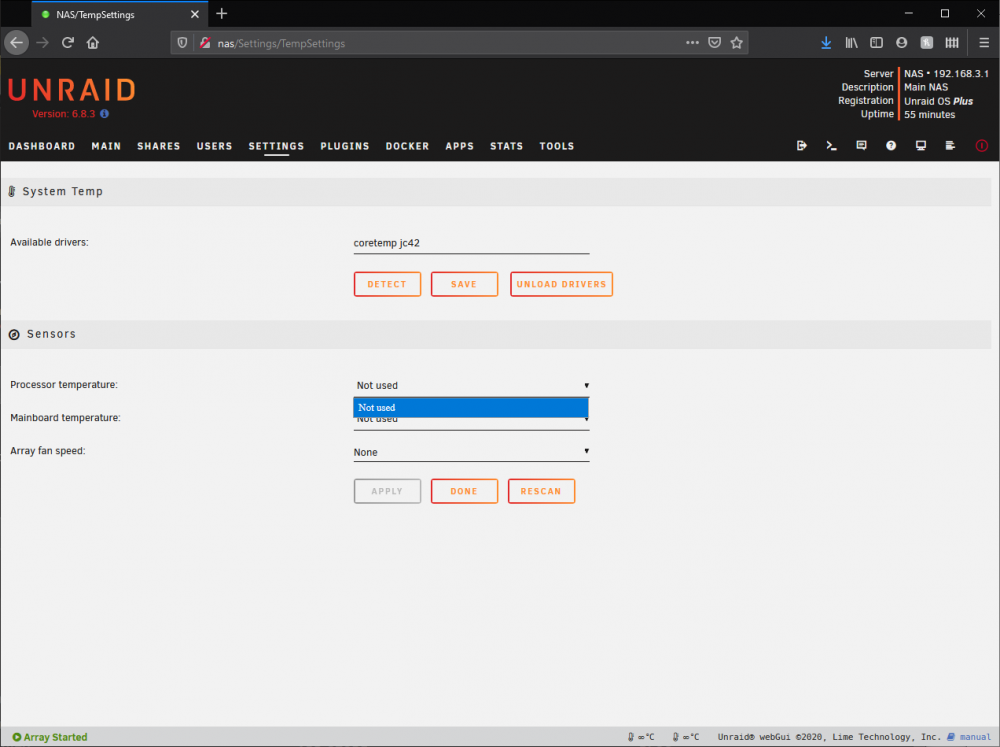
Task: Close the NAS/TempSettings tab
Action: (195, 14)
